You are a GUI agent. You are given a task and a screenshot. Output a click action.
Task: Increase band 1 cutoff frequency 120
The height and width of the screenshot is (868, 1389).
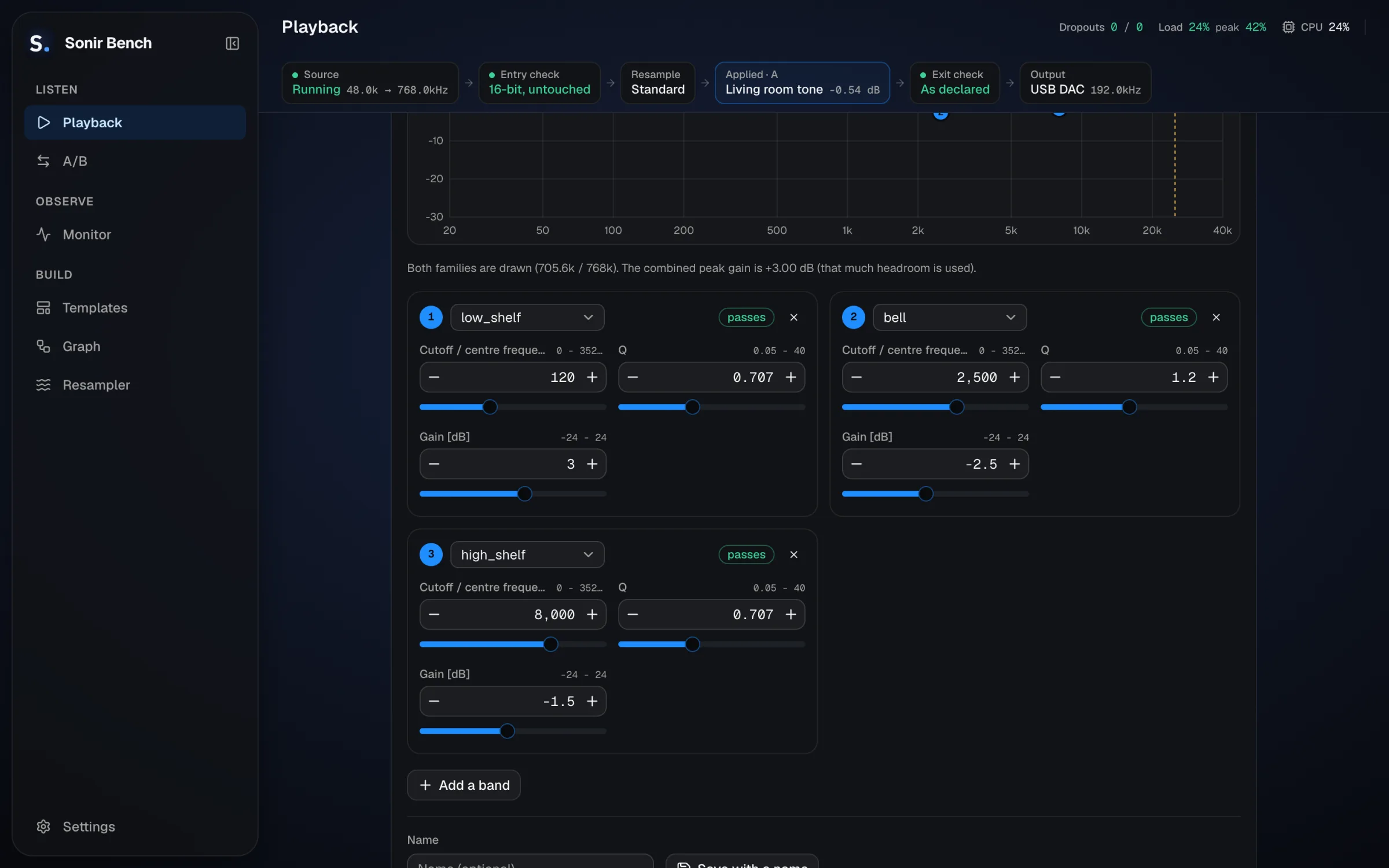[x=592, y=377]
